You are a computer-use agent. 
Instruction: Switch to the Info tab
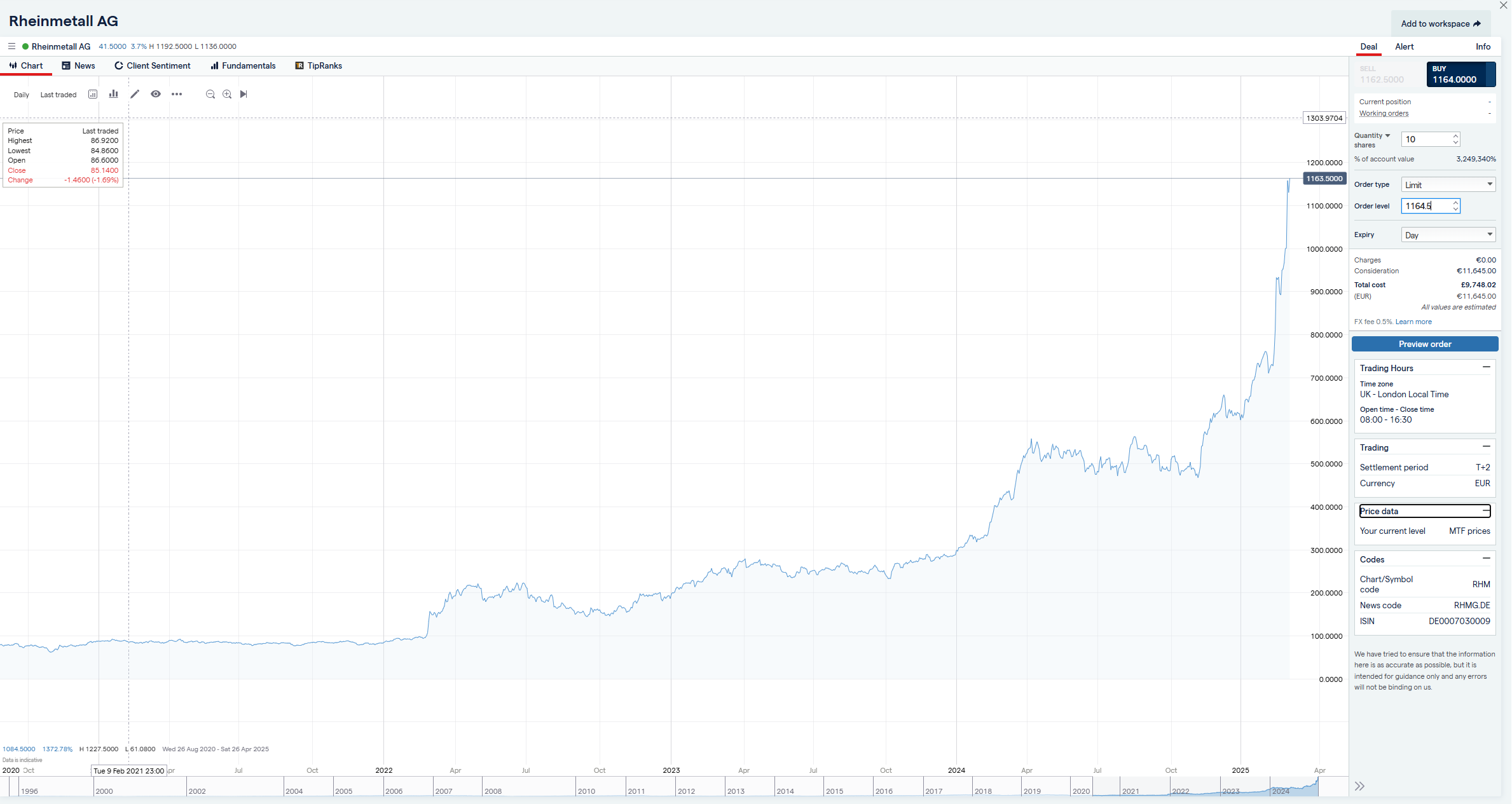tap(1483, 46)
